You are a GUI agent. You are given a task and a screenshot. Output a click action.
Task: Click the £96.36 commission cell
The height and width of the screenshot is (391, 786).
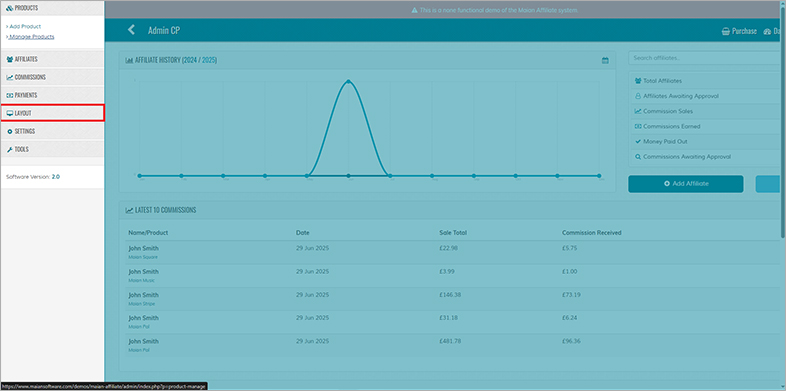571,341
